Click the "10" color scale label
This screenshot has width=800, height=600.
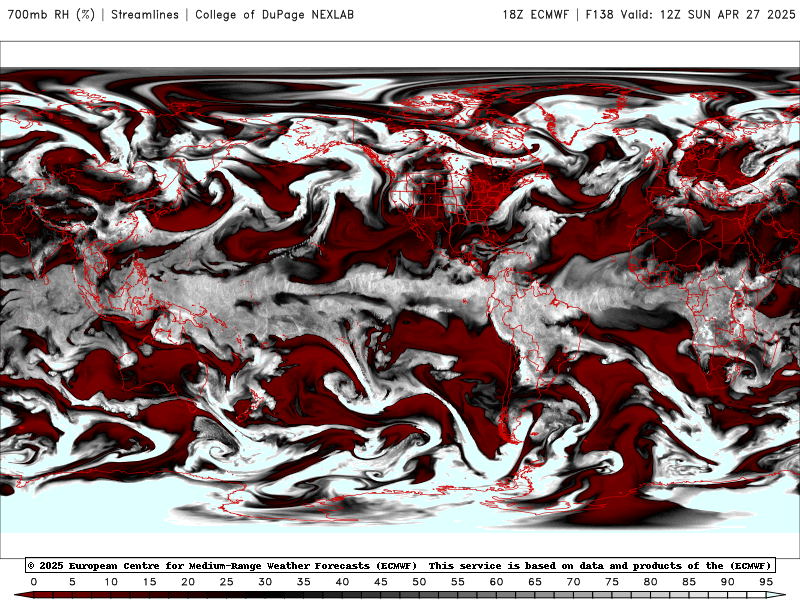click(x=111, y=582)
